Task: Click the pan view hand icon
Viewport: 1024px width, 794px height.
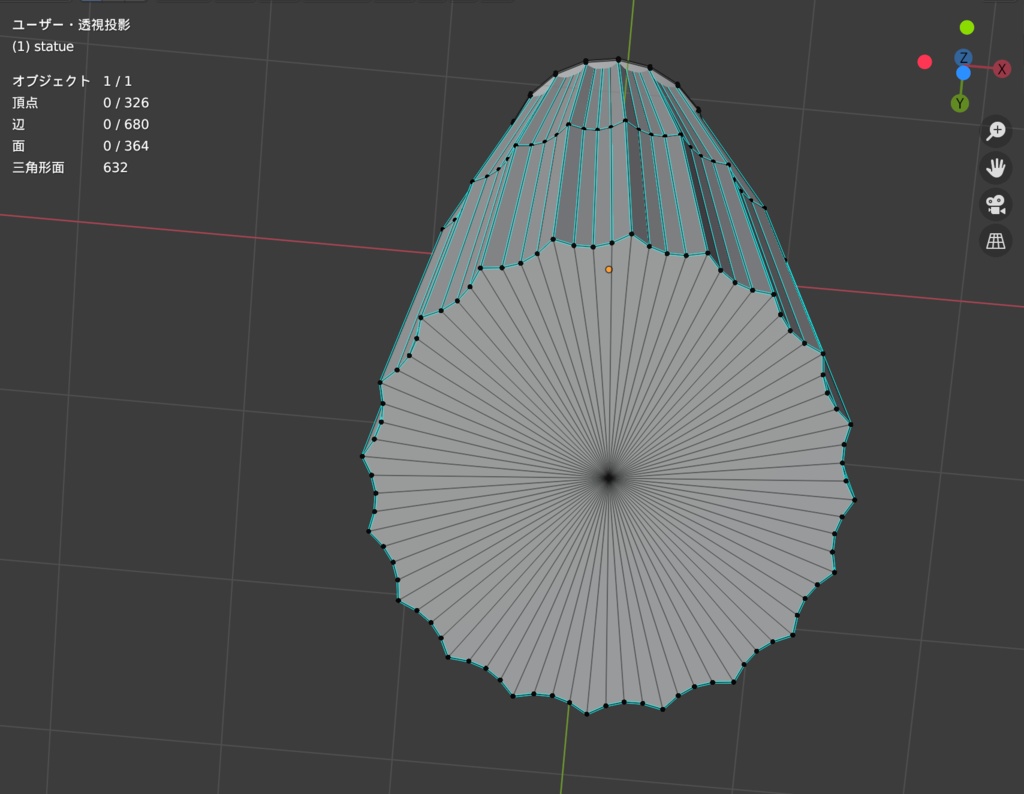Action: tap(995, 168)
